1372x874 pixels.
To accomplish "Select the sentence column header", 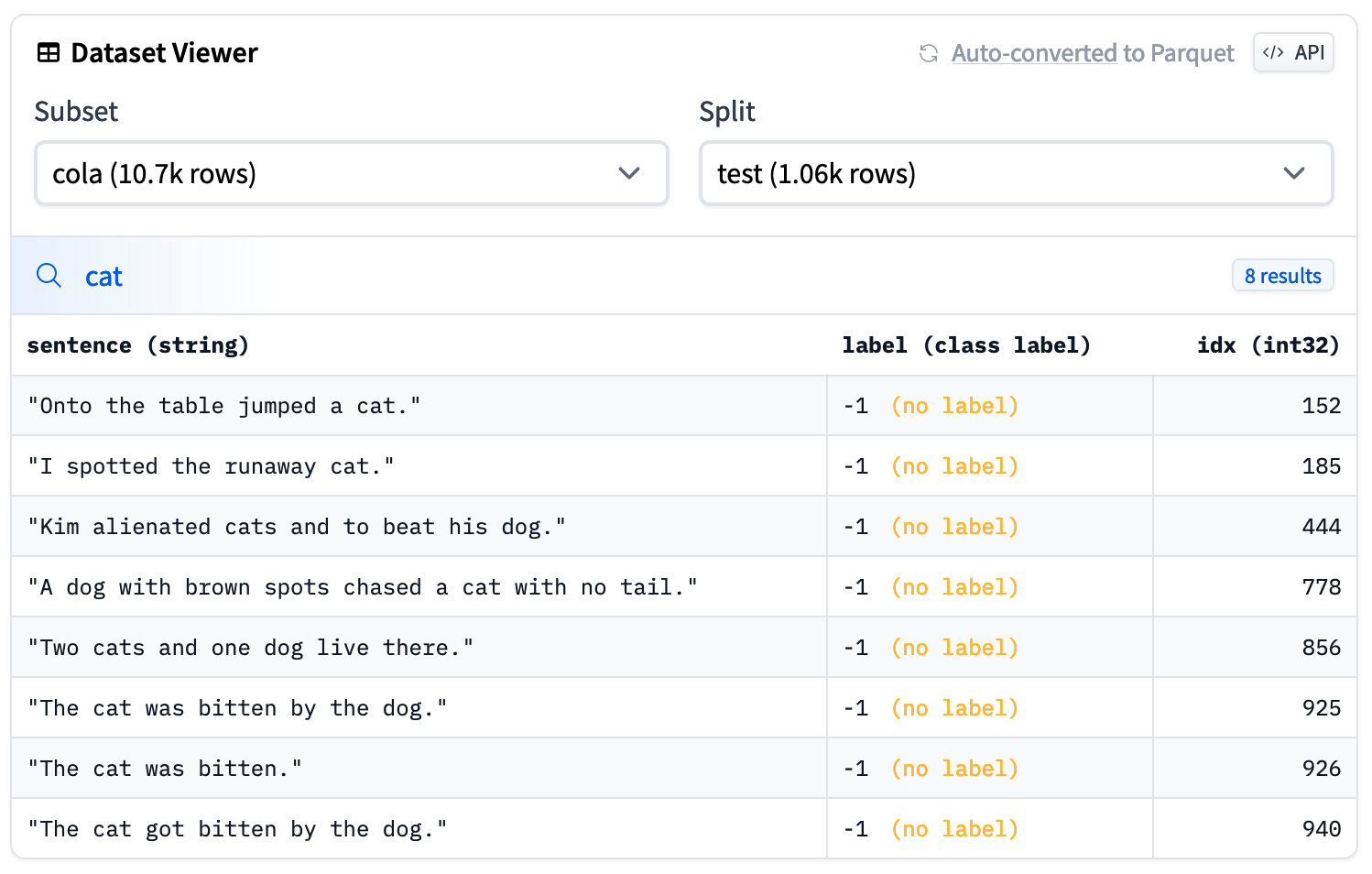I will click(x=137, y=345).
